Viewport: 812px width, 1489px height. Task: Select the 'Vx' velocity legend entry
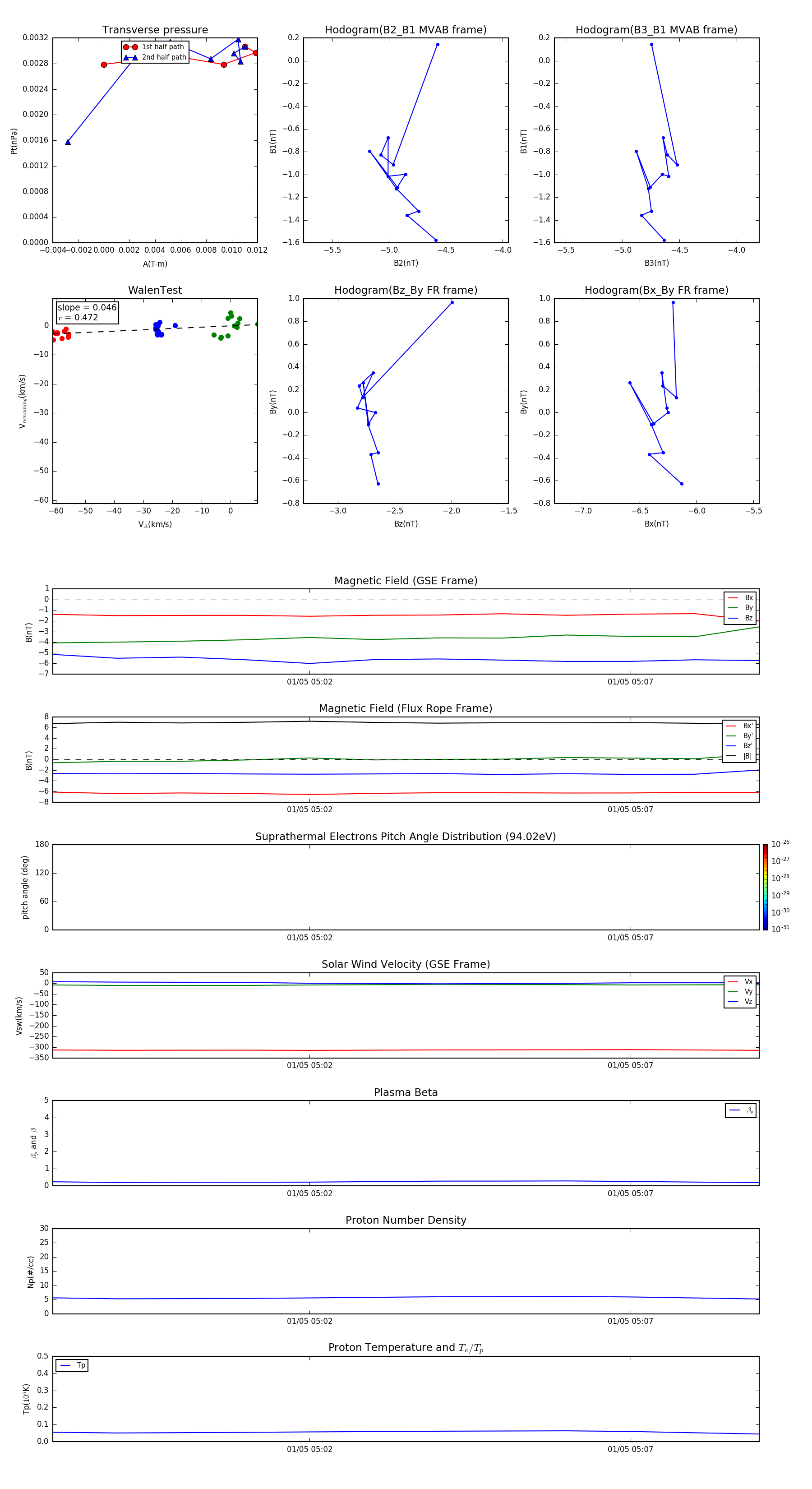click(740, 981)
